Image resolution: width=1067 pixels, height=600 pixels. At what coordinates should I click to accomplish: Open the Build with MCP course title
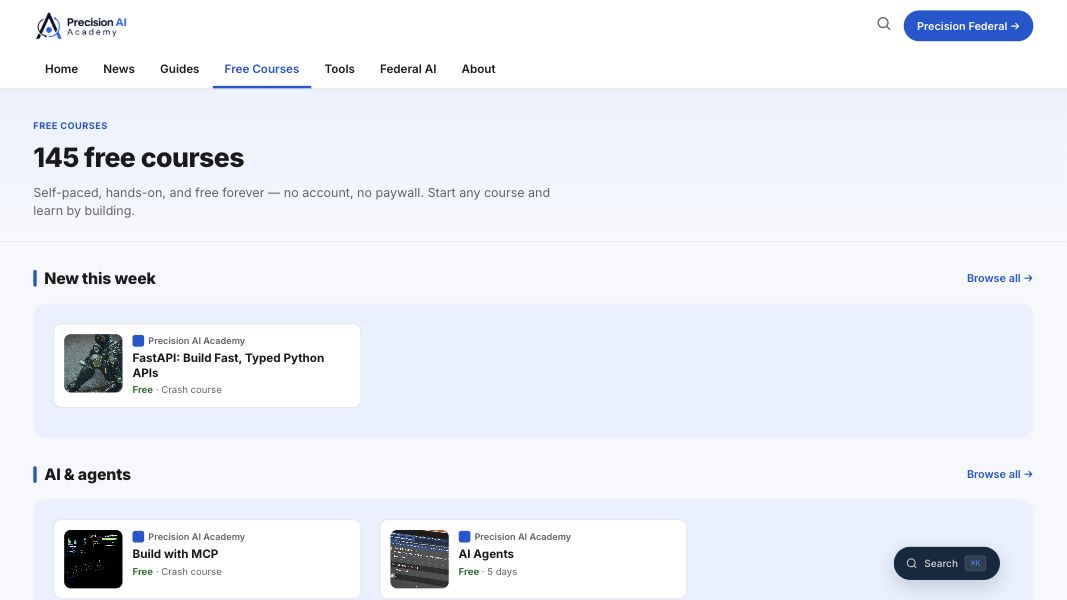tap(175, 554)
